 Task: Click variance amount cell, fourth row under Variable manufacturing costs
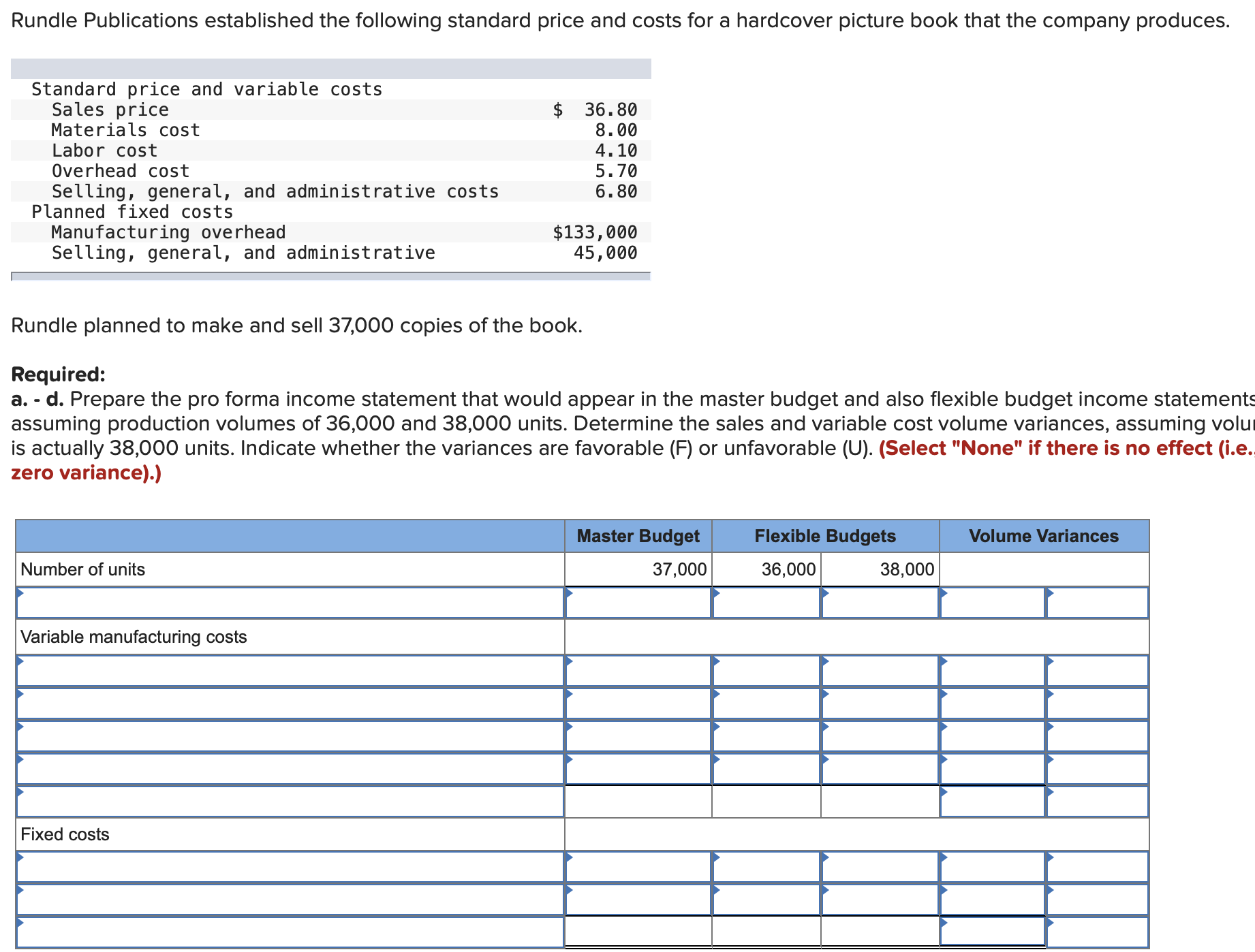click(993, 769)
